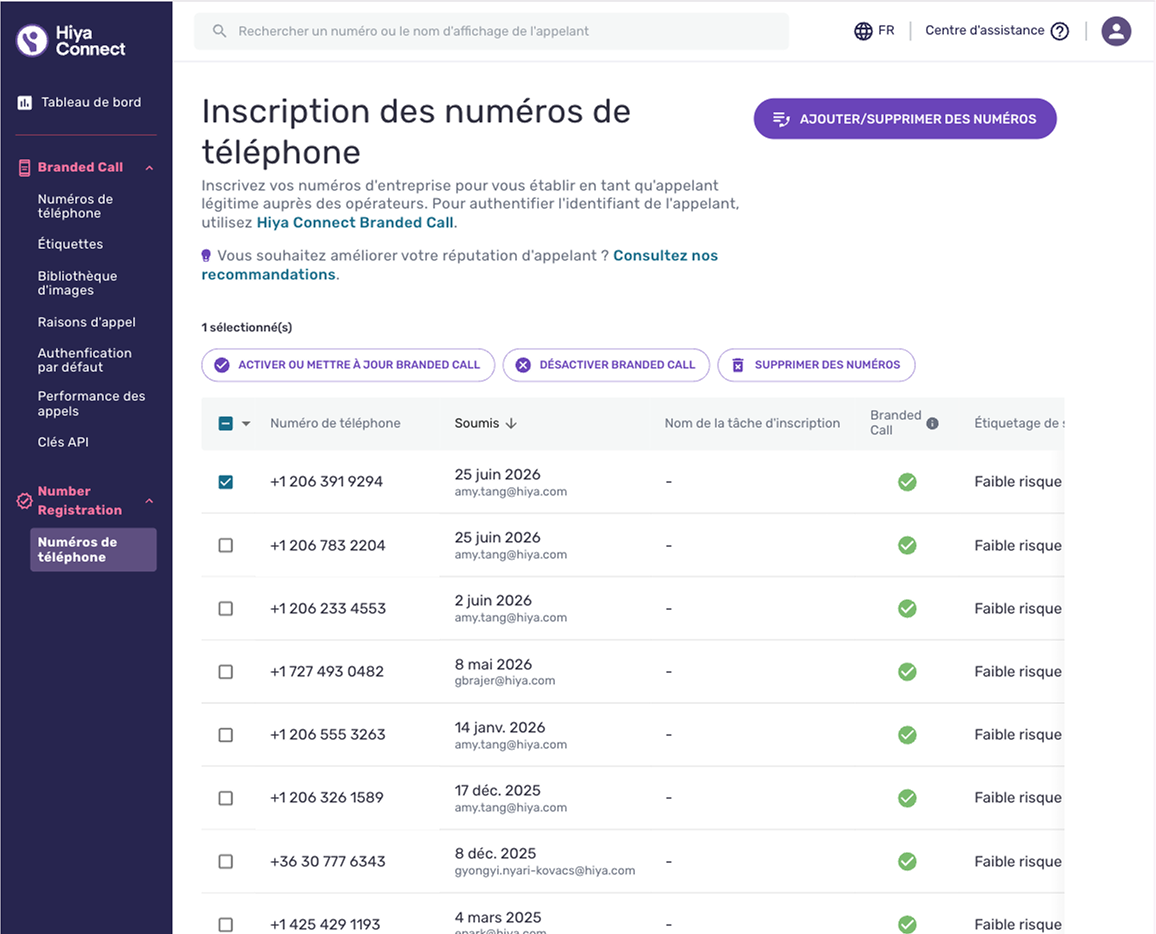
Task: Open Étiquettes in the sidebar
Action: pos(70,244)
